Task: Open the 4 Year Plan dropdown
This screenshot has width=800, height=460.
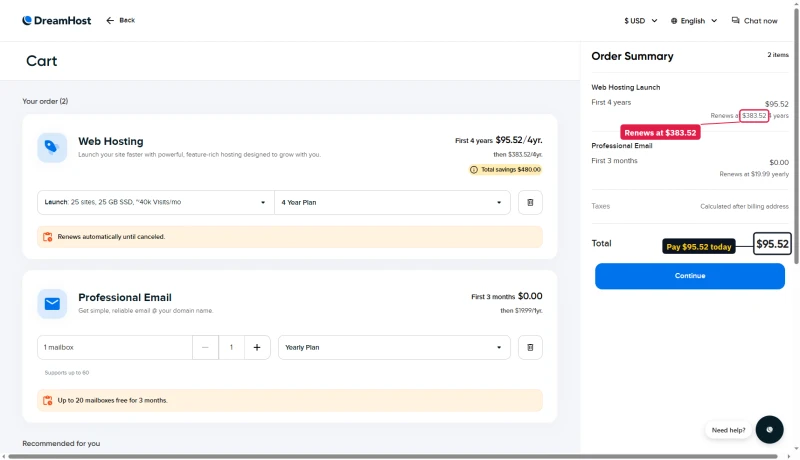Action: 392,202
